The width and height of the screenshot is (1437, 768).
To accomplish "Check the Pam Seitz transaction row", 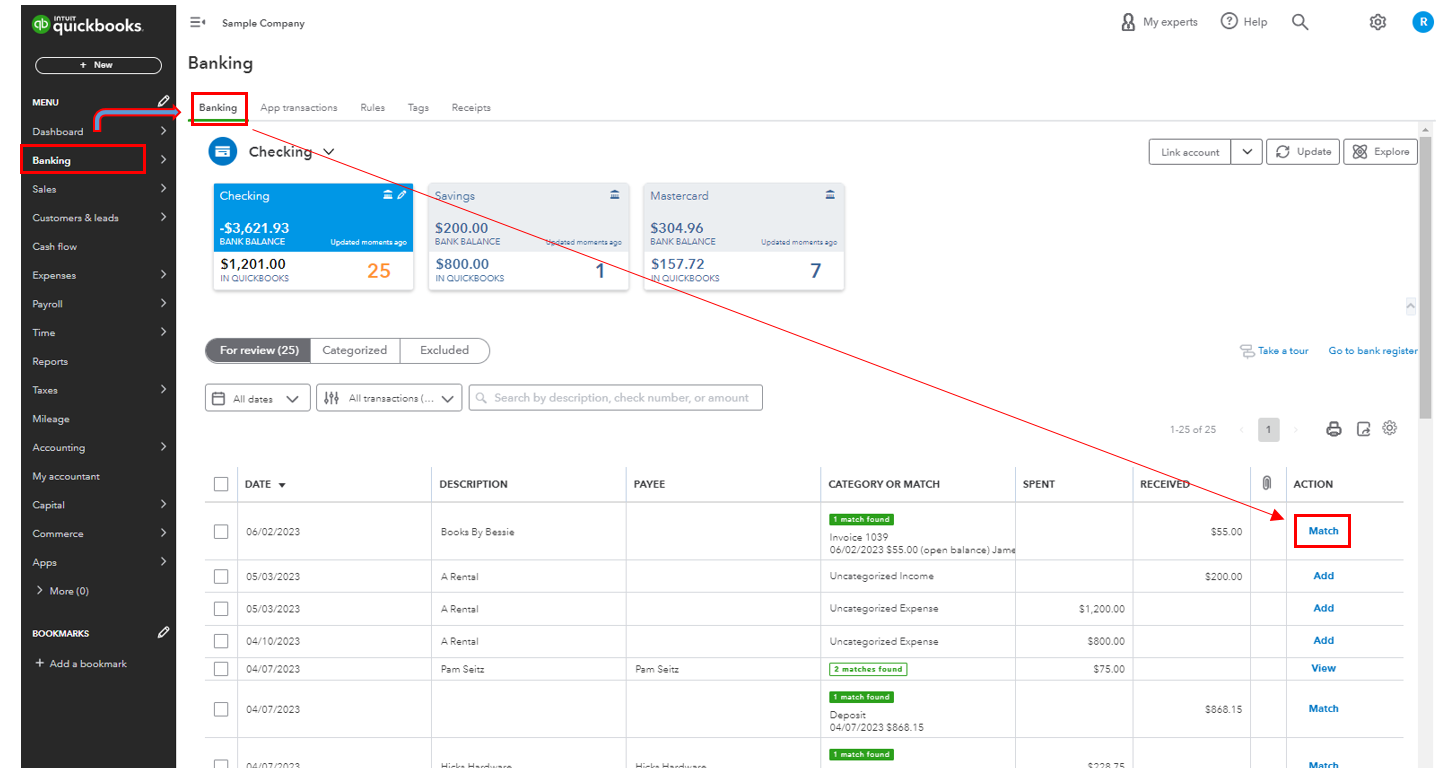I will pos(221,669).
